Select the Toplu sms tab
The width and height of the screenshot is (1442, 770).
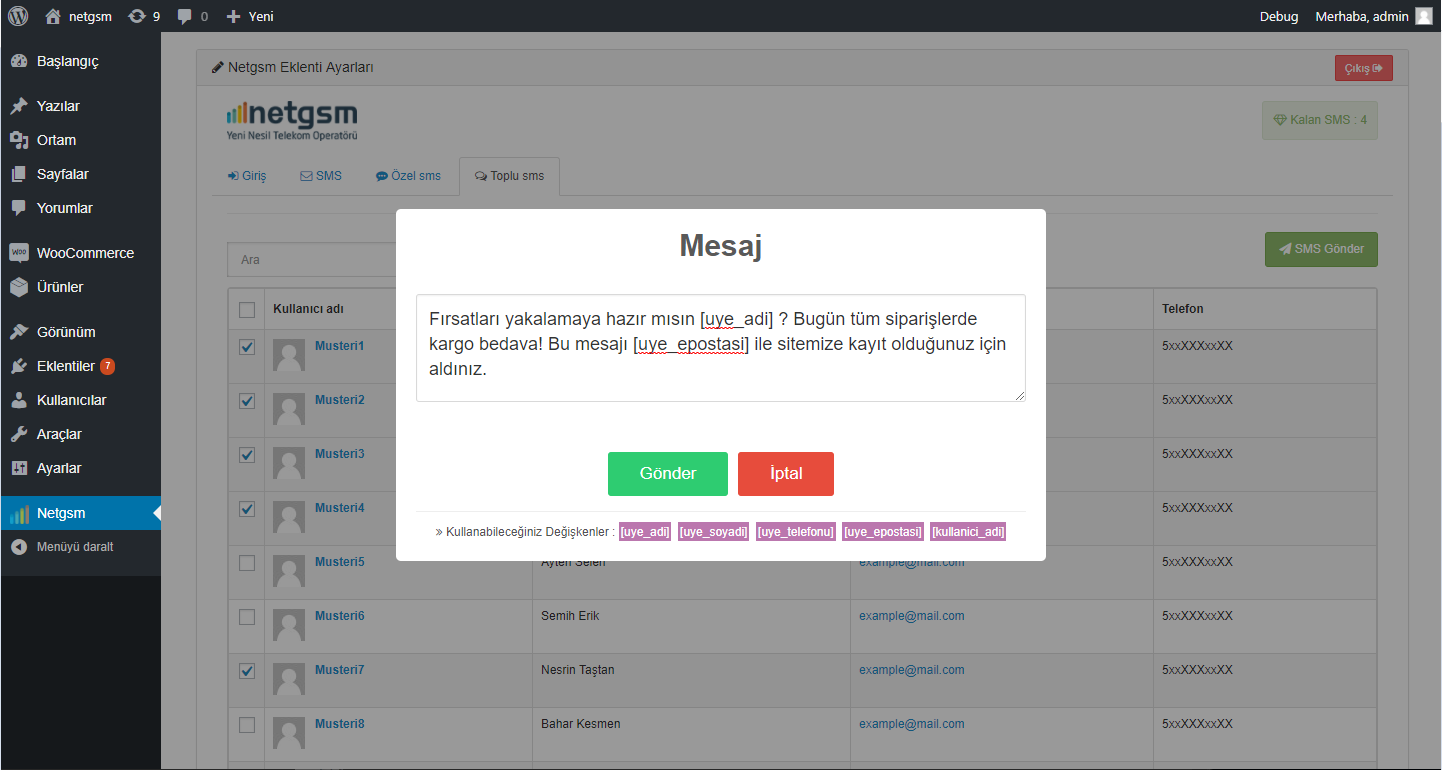click(x=509, y=176)
